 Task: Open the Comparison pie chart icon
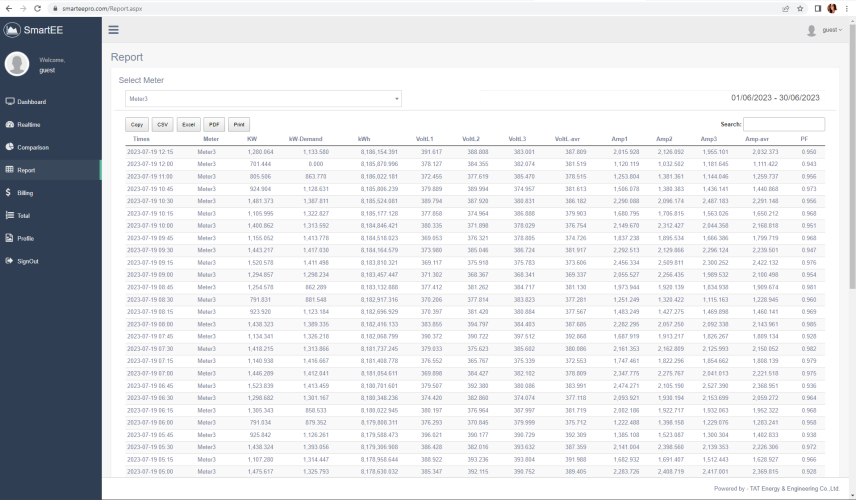coord(10,147)
